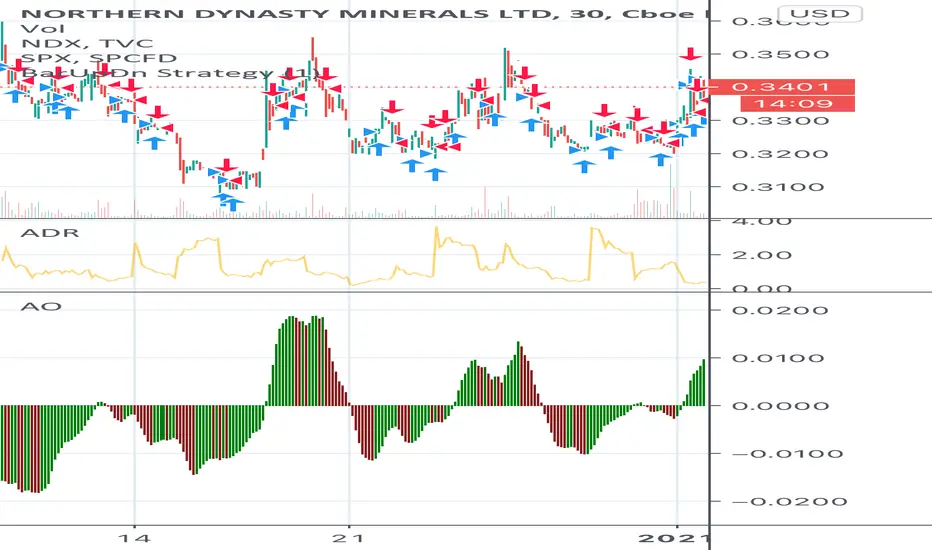The height and width of the screenshot is (550, 932).
Task: Click the 2.00 ADR axis label
Action: [762, 255]
